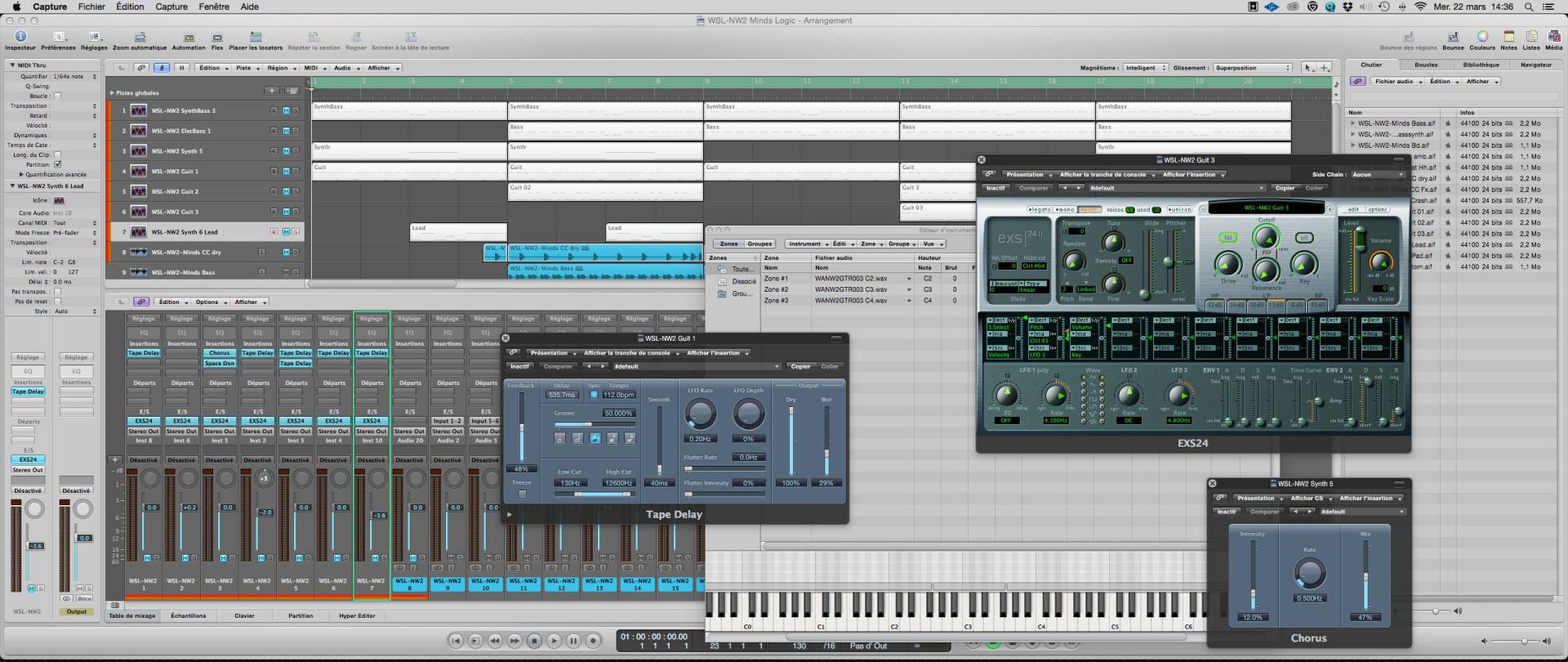Toggle the Tape Delay Freeze button
The image size is (1568, 662).
pyautogui.click(x=523, y=494)
